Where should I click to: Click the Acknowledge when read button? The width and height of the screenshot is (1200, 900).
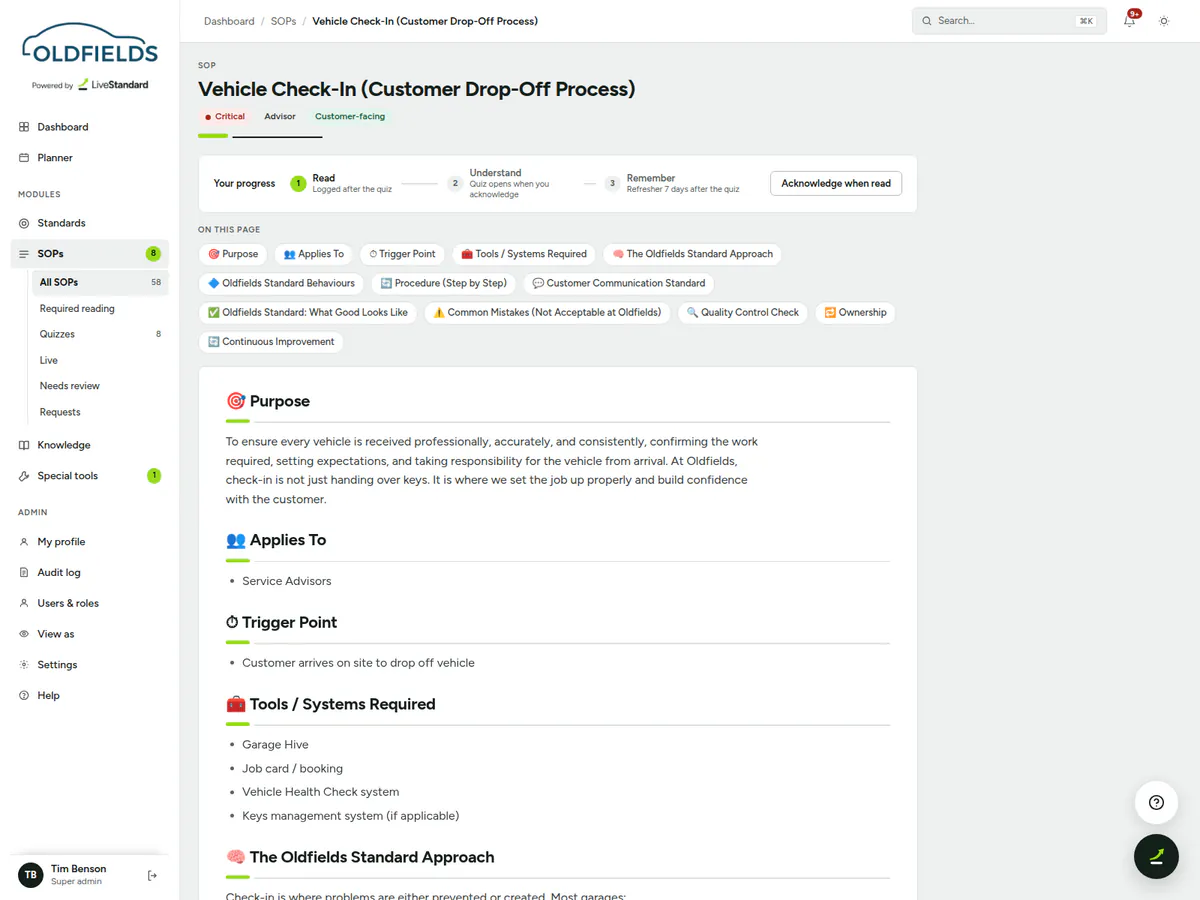(x=836, y=184)
